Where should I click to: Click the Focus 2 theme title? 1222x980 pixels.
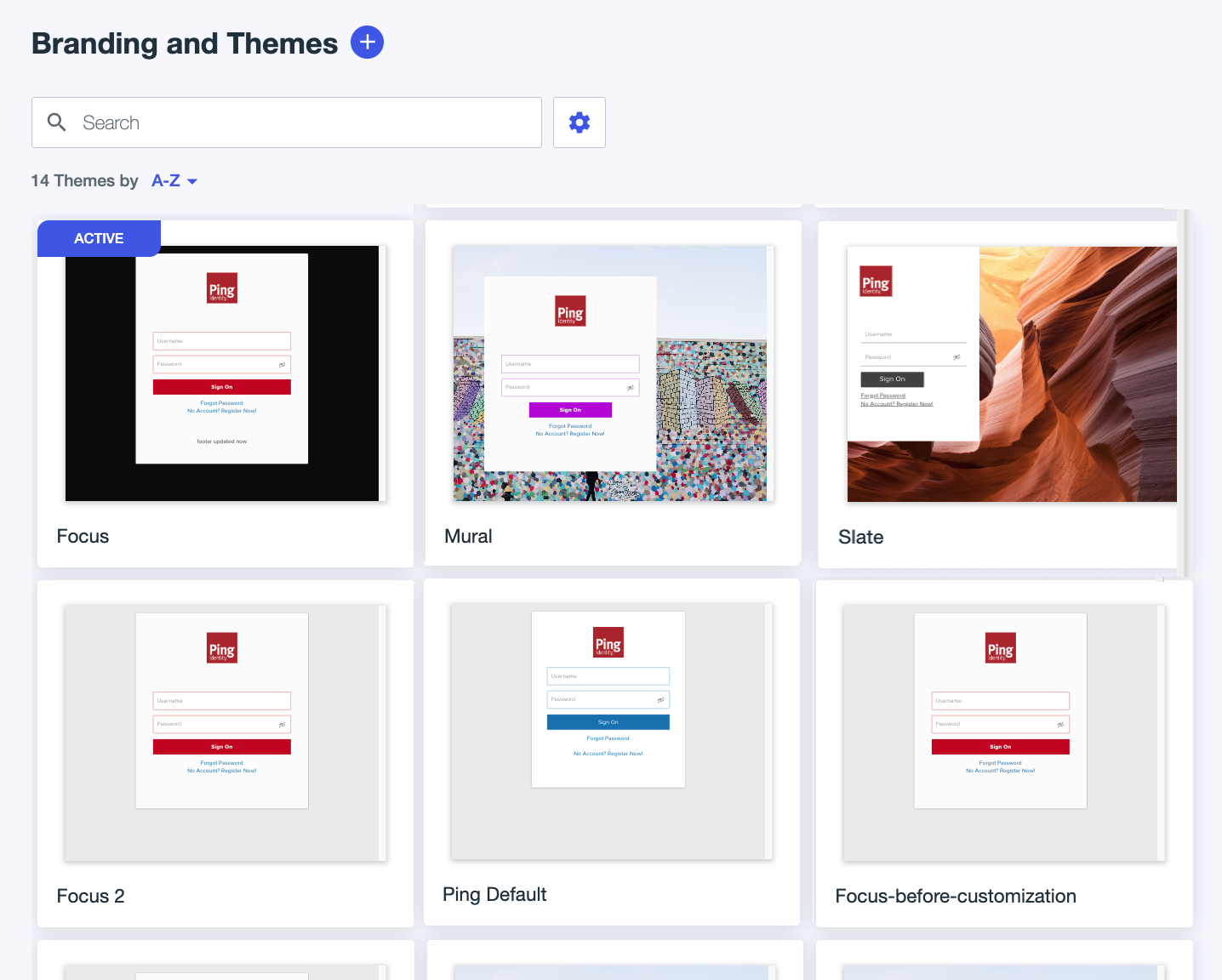click(x=90, y=897)
